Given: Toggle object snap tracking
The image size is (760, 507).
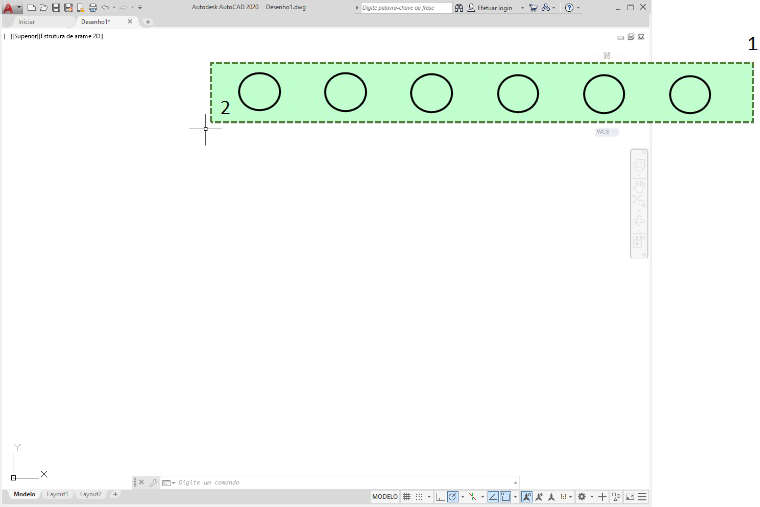Looking at the screenshot, I should point(493,497).
